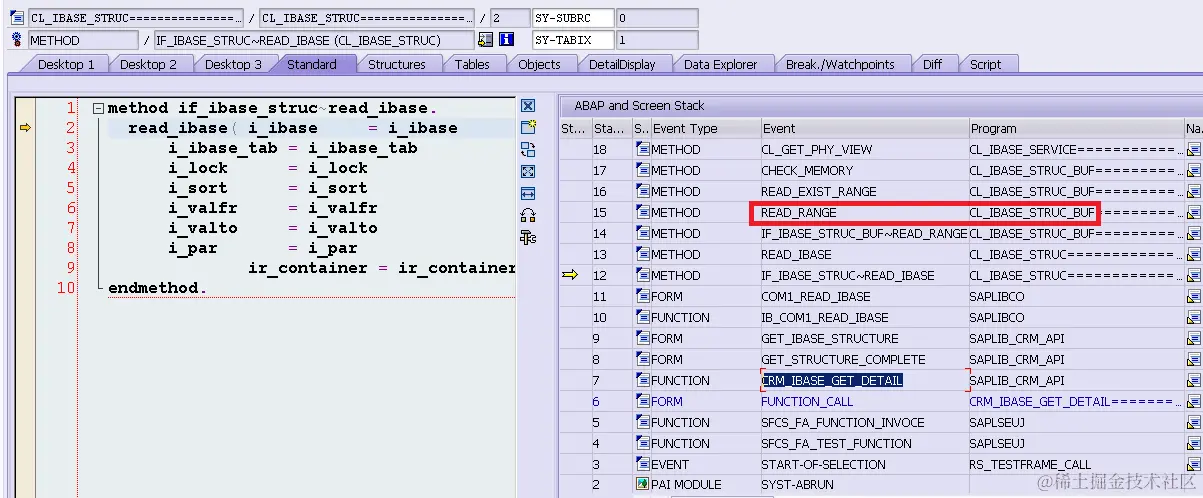Click the icon left of blue info icon

click(x=486, y=40)
